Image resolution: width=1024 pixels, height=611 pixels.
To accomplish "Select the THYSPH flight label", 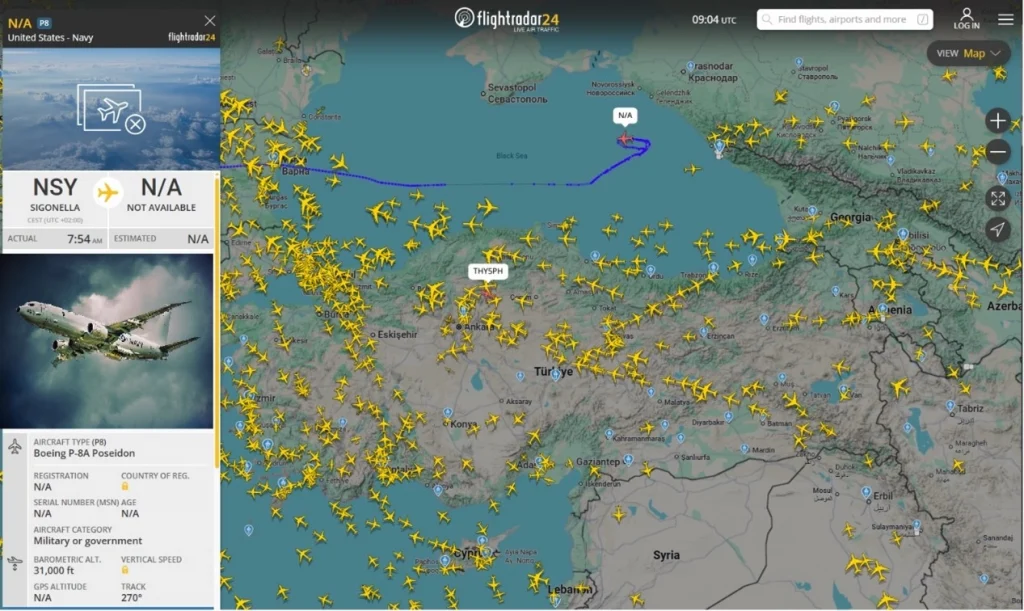I will coord(489,271).
